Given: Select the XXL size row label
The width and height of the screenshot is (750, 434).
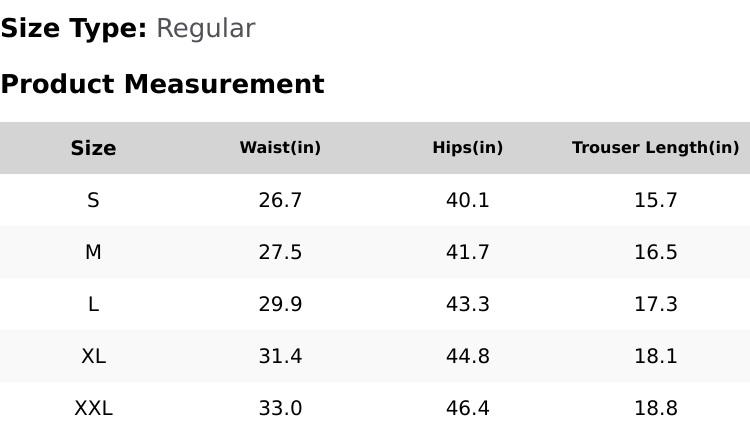Looking at the screenshot, I should 93,408.
